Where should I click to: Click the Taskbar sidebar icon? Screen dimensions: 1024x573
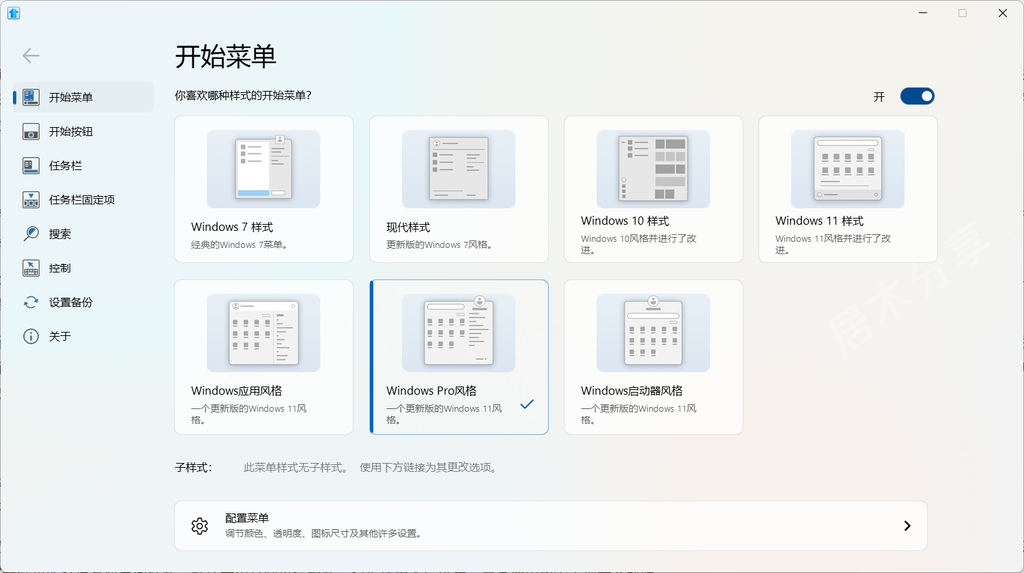[31, 165]
